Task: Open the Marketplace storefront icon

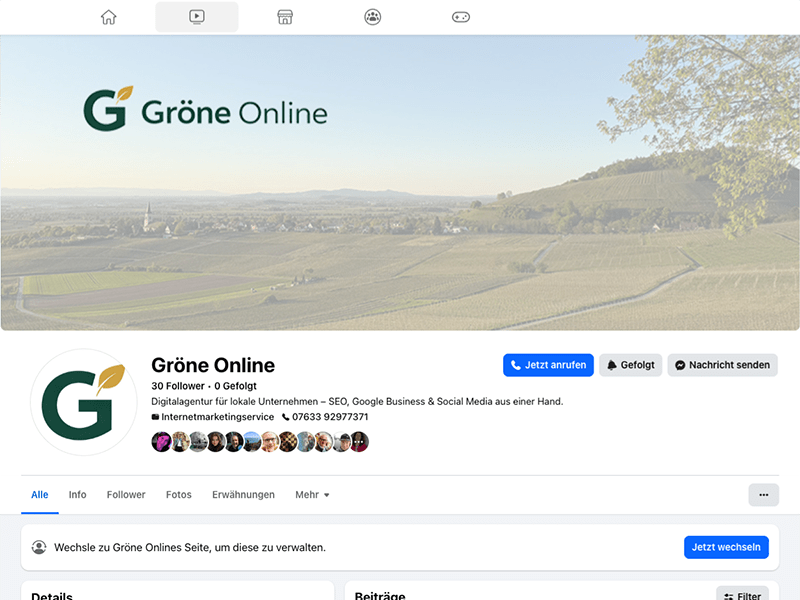Action: [x=285, y=17]
